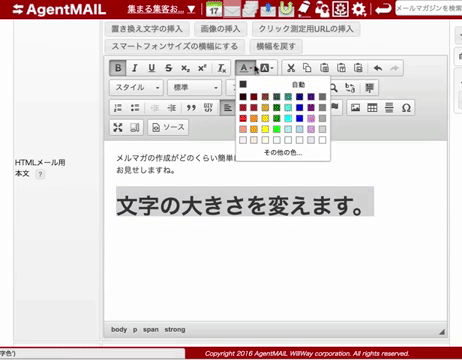The image size is (462, 360).
Task: Click the Increase Indent icon
Action: click(172, 108)
